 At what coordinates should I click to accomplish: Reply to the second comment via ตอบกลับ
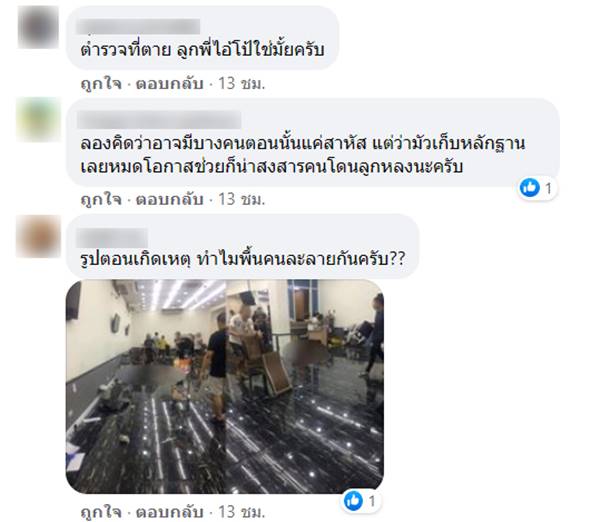tap(170, 199)
